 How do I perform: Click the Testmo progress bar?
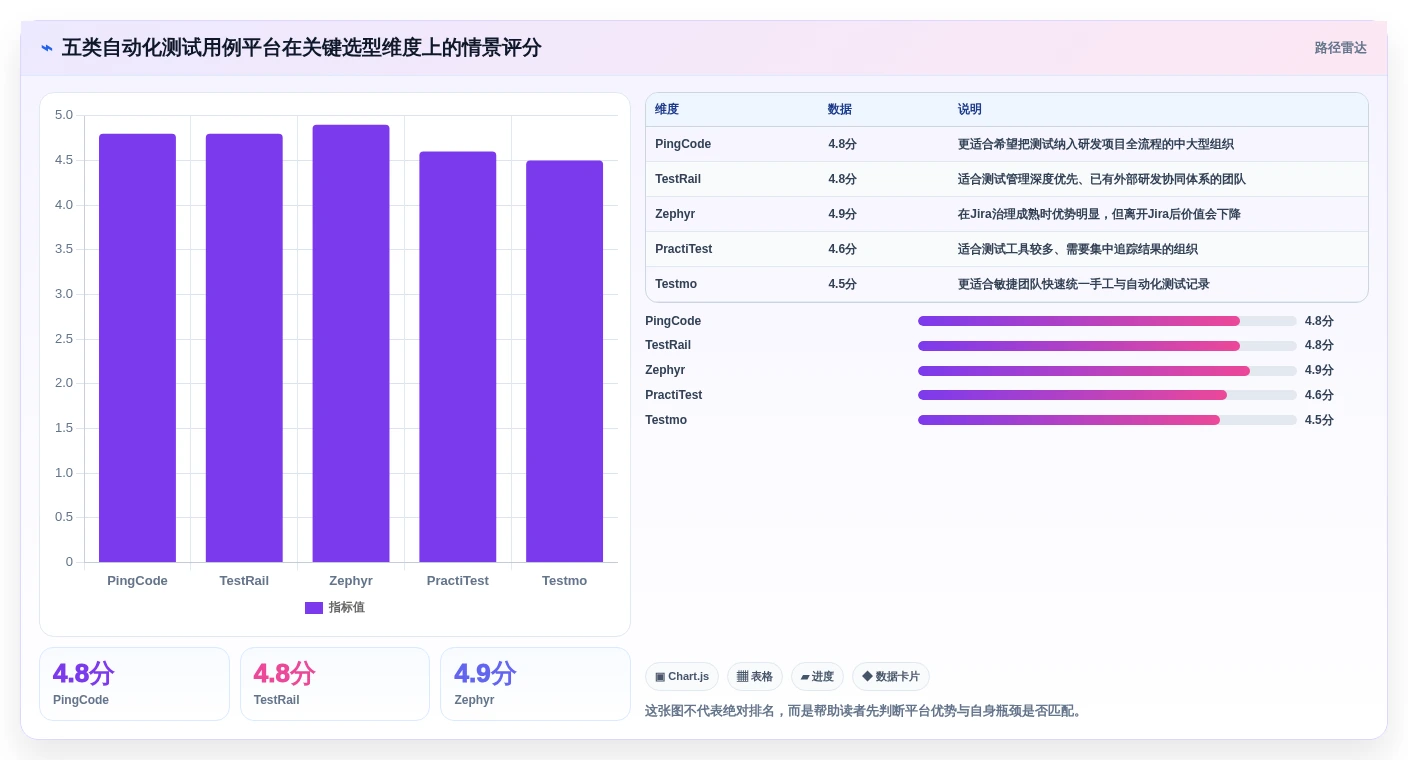(1107, 420)
